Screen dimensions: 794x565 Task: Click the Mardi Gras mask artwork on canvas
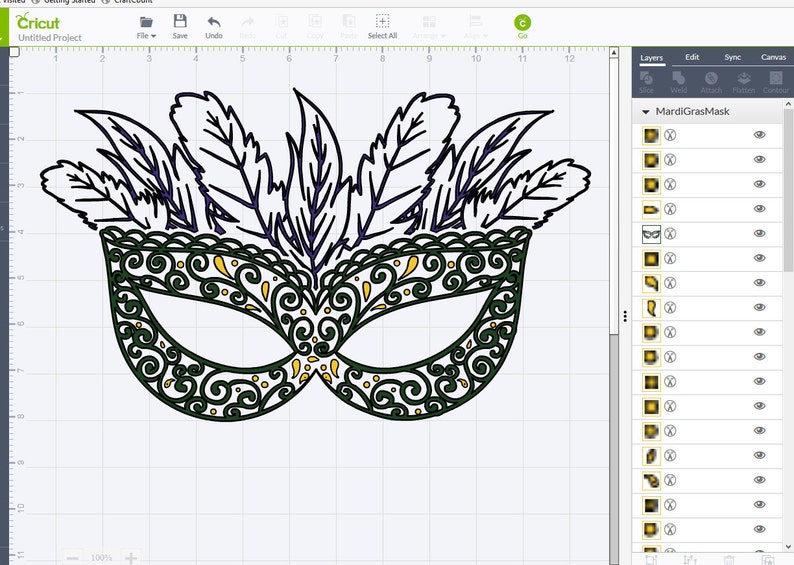314,256
